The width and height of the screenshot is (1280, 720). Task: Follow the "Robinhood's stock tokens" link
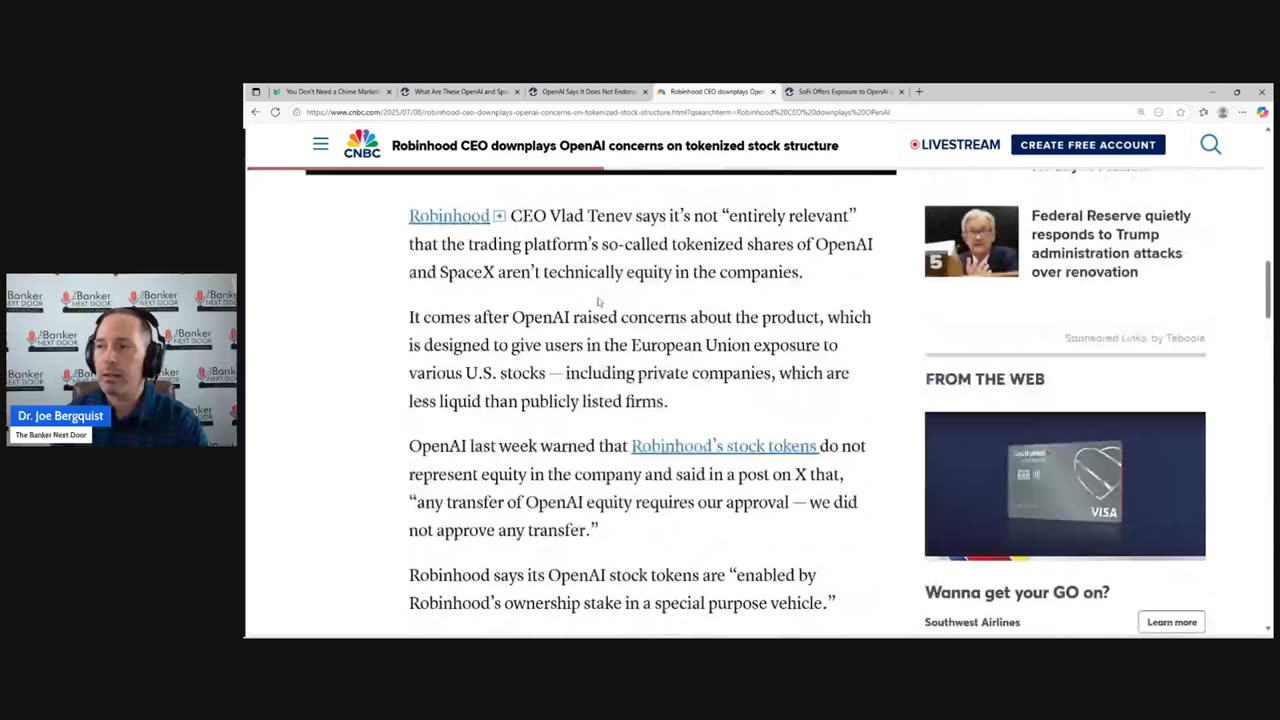[724, 446]
